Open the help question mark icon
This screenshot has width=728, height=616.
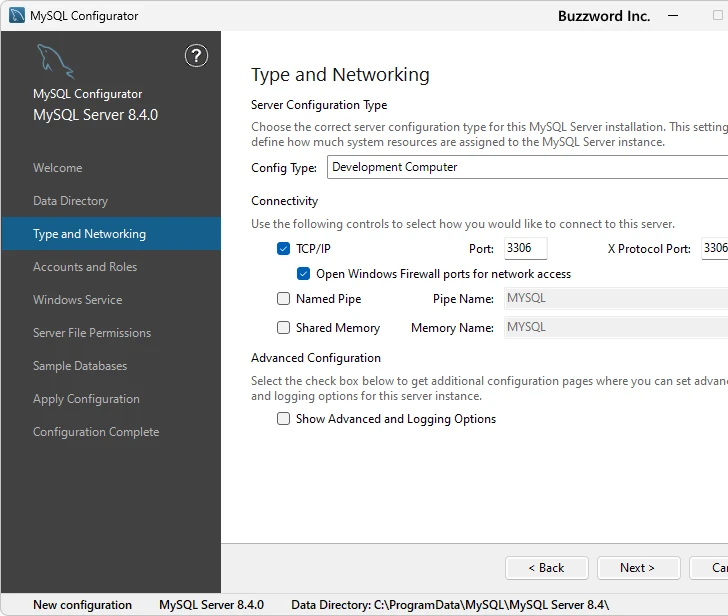196,56
